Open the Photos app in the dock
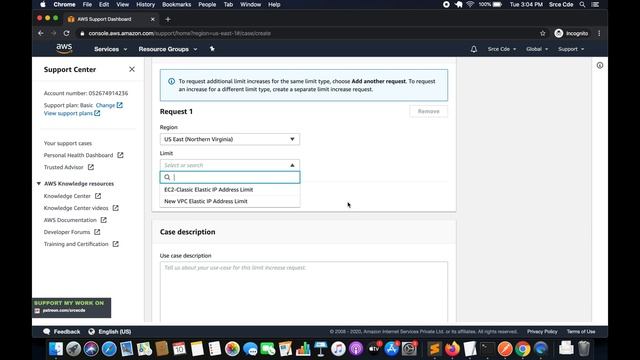The width and height of the screenshot is (640, 360). click(x=232, y=349)
